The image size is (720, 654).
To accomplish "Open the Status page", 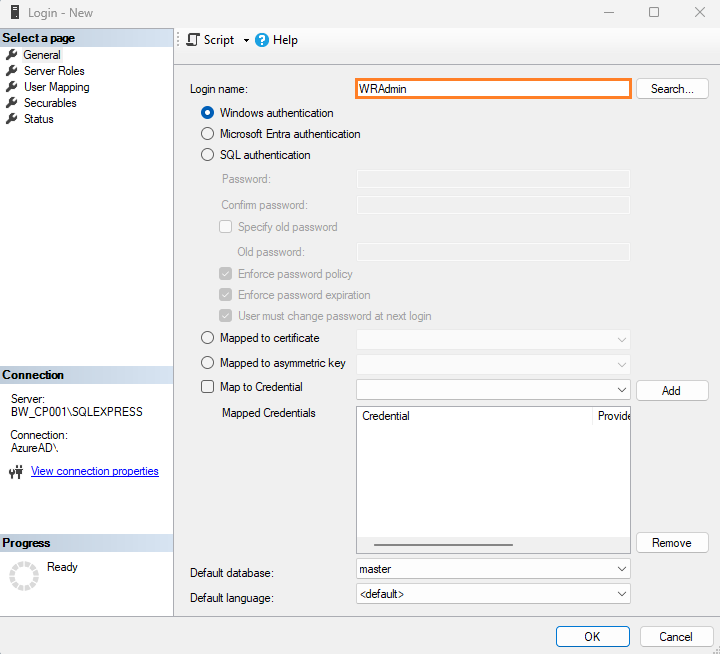I will click(39, 118).
